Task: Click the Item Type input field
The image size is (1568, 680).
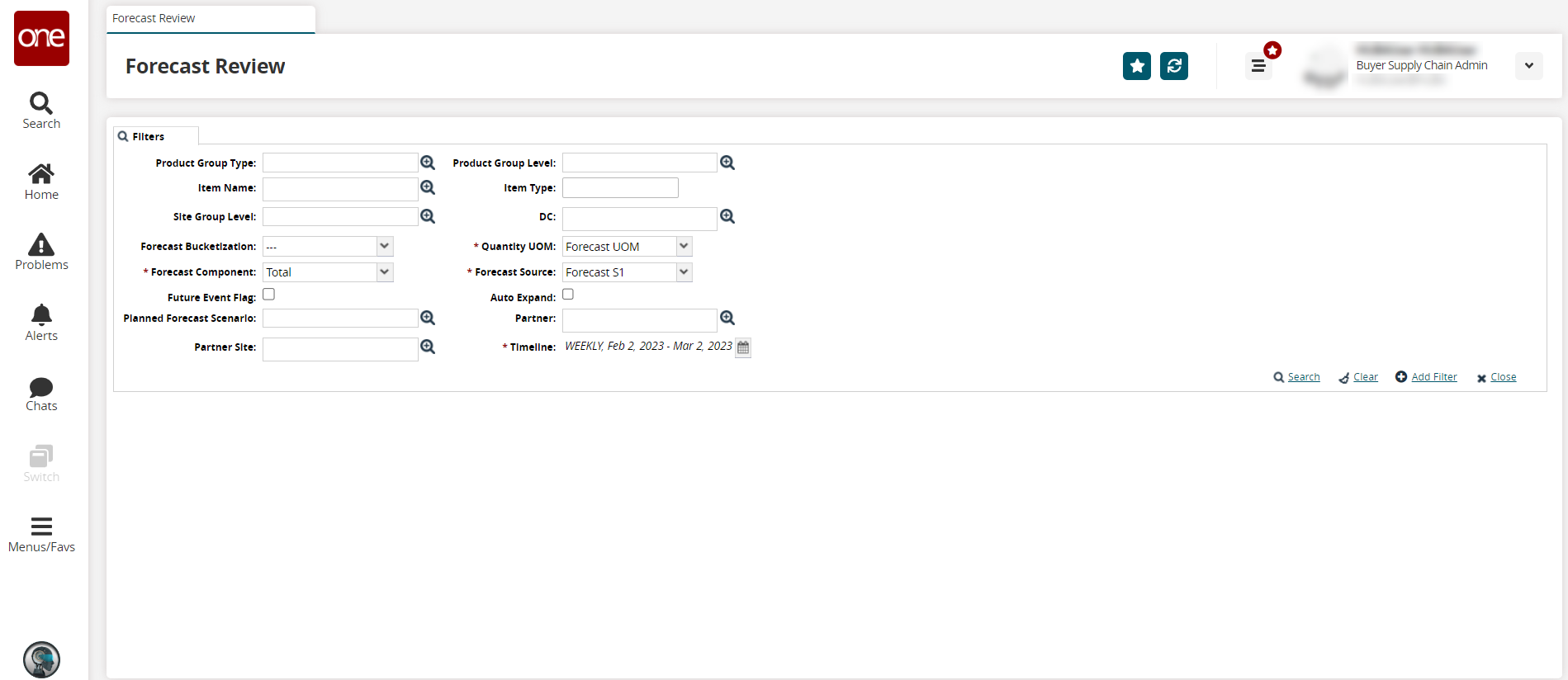Action: 620,188
